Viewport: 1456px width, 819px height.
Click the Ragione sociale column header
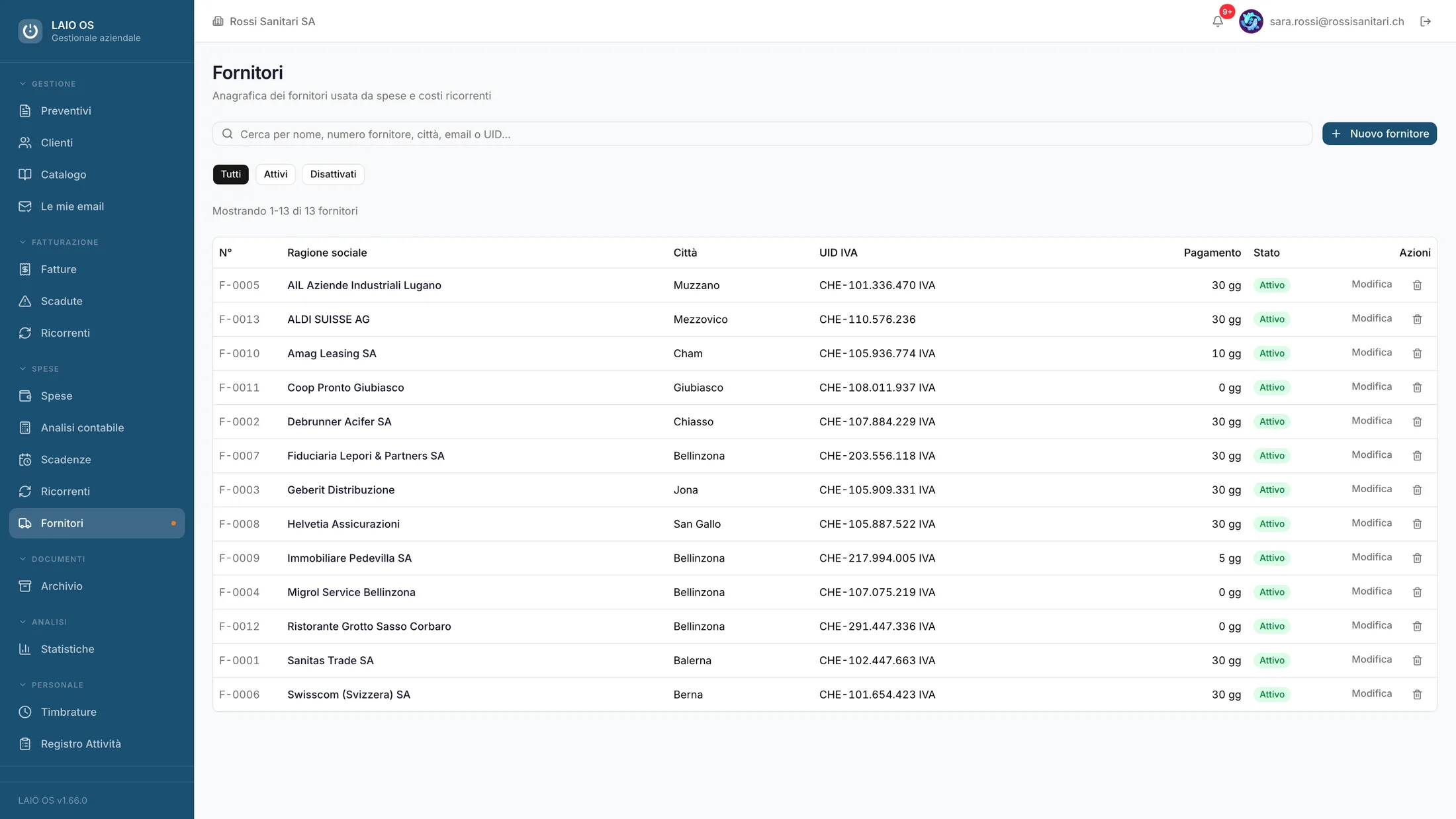point(327,253)
